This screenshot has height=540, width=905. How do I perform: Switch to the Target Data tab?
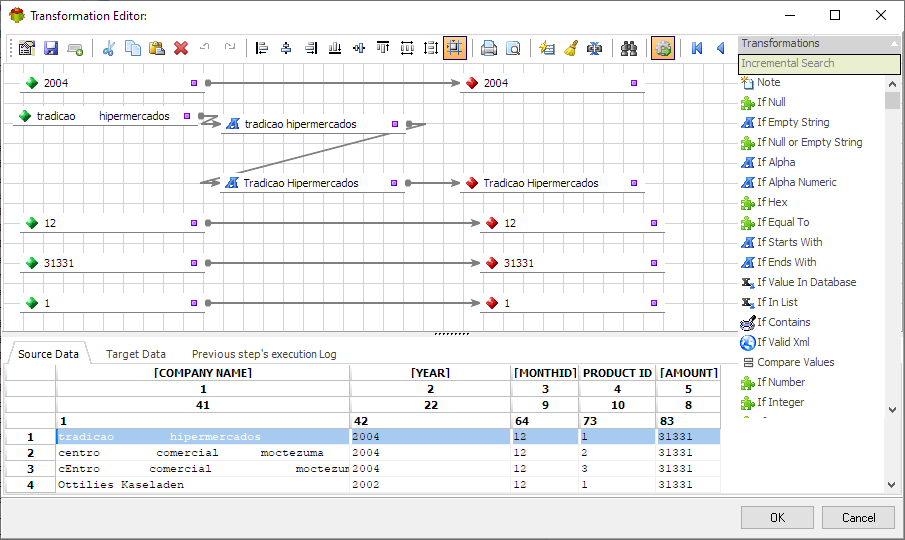point(136,354)
